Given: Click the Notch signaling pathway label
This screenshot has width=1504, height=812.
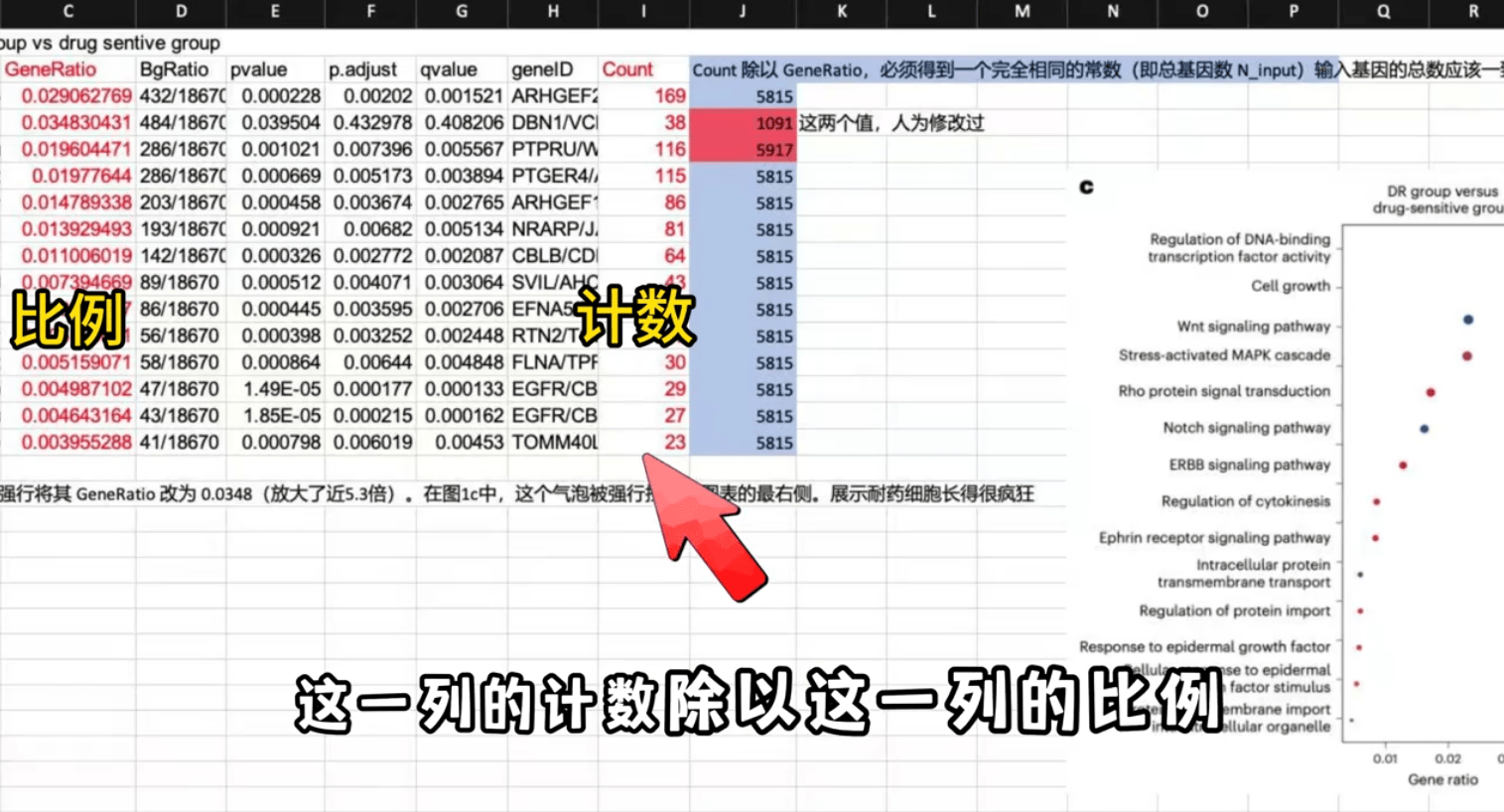Looking at the screenshot, I should click(1246, 428).
